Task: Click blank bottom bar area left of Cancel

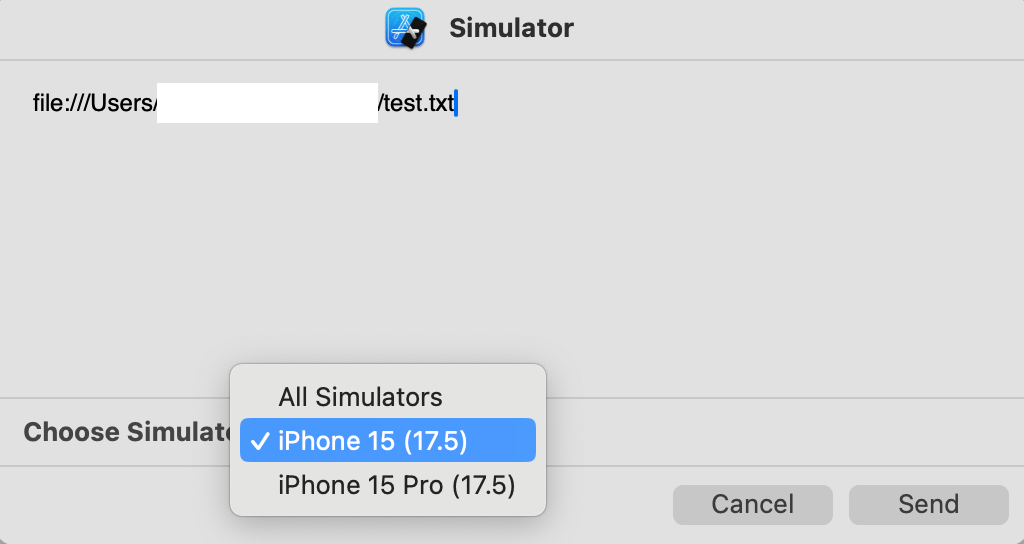Action: point(610,505)
